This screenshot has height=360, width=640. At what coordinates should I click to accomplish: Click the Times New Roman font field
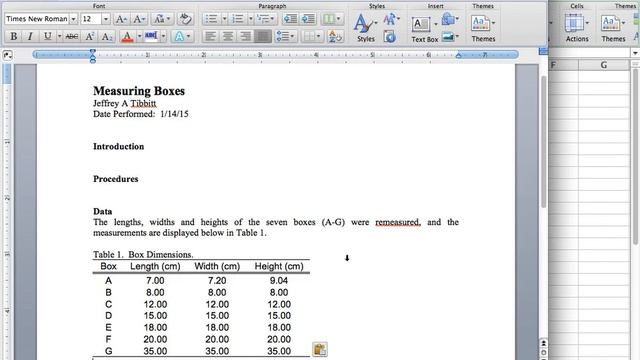[37, 19]
